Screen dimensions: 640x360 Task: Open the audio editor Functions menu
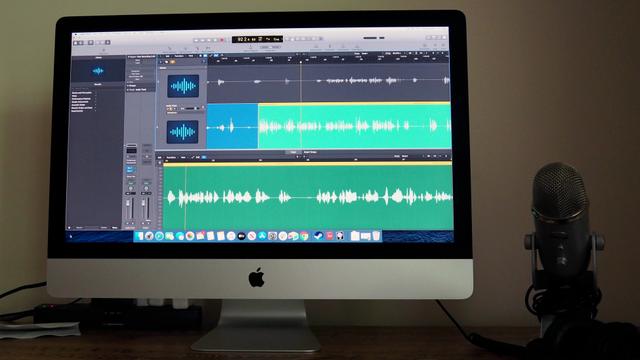[x=171, y=158]
